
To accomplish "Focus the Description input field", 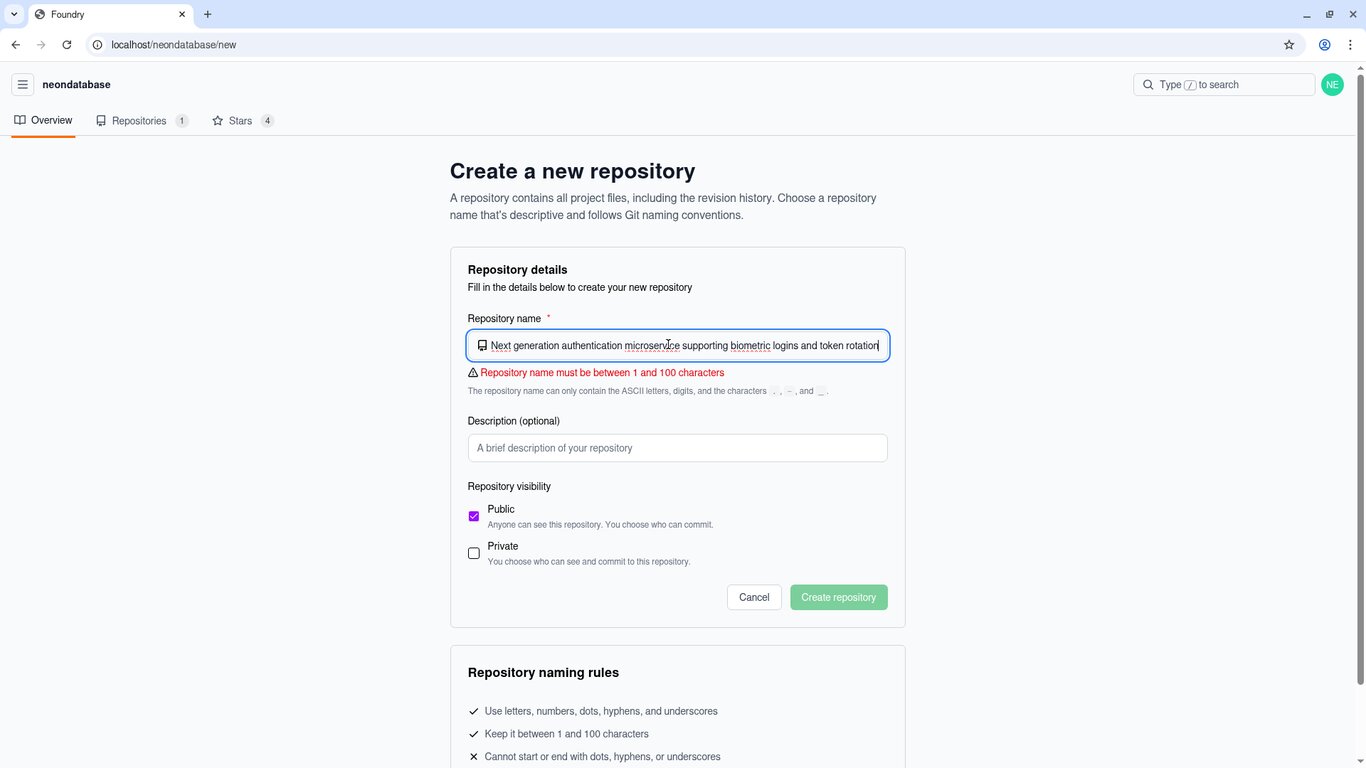I will (677, 448).
